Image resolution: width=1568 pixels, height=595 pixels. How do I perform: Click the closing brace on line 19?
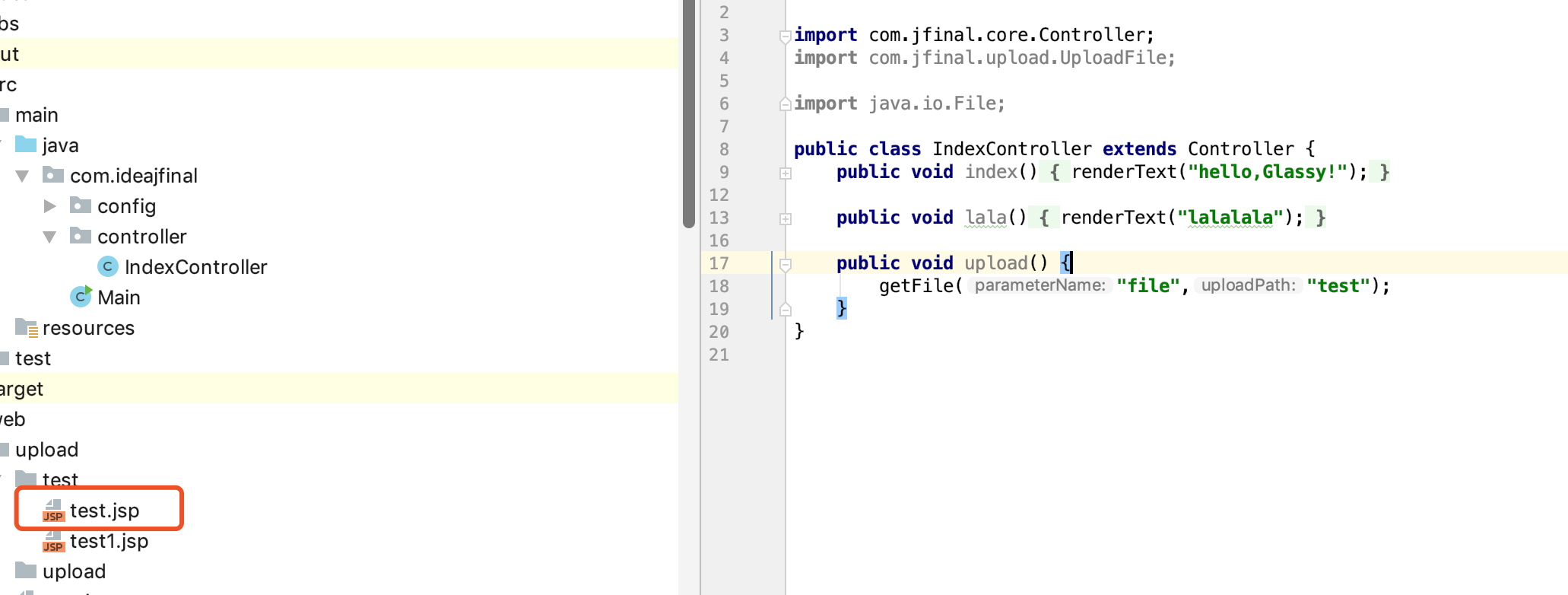point(842,308)
